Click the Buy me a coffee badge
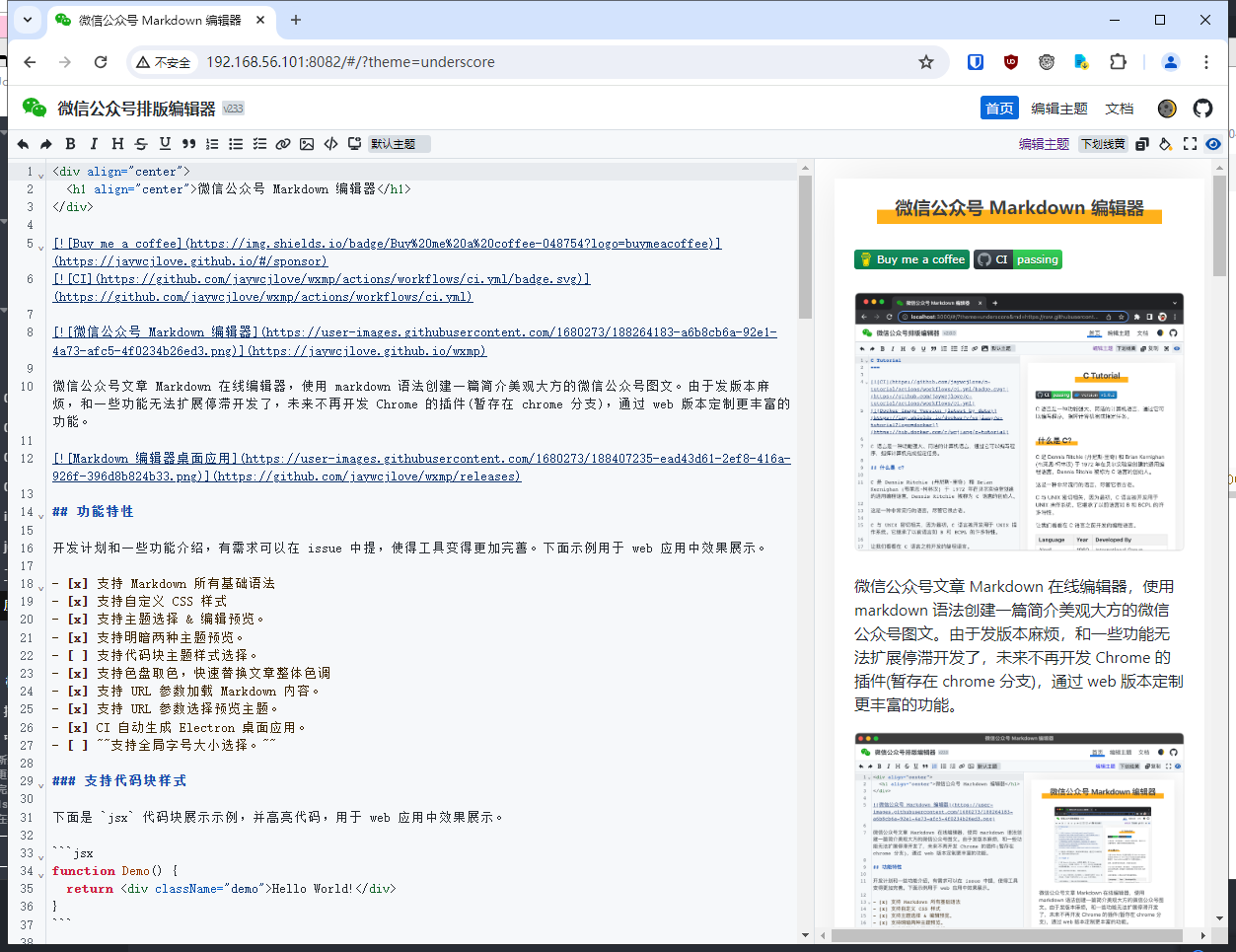 (911, 259)
